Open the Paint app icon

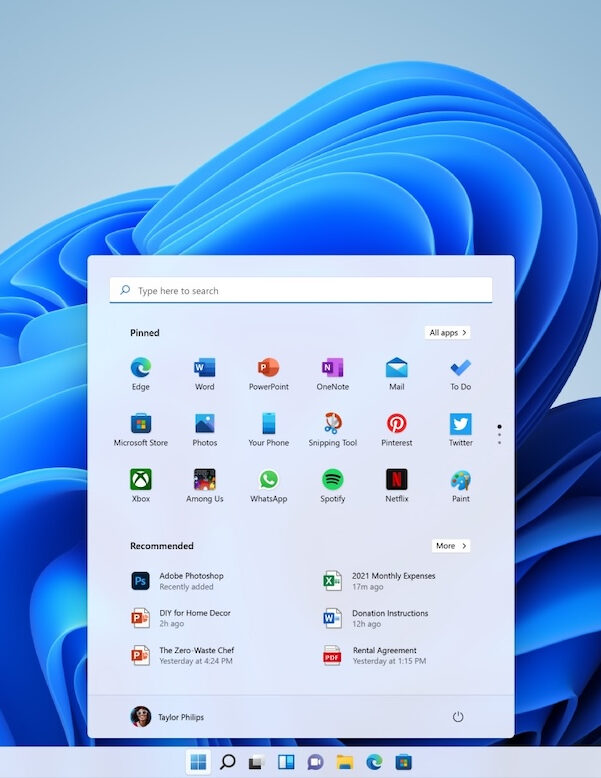(x=460, y=480)
